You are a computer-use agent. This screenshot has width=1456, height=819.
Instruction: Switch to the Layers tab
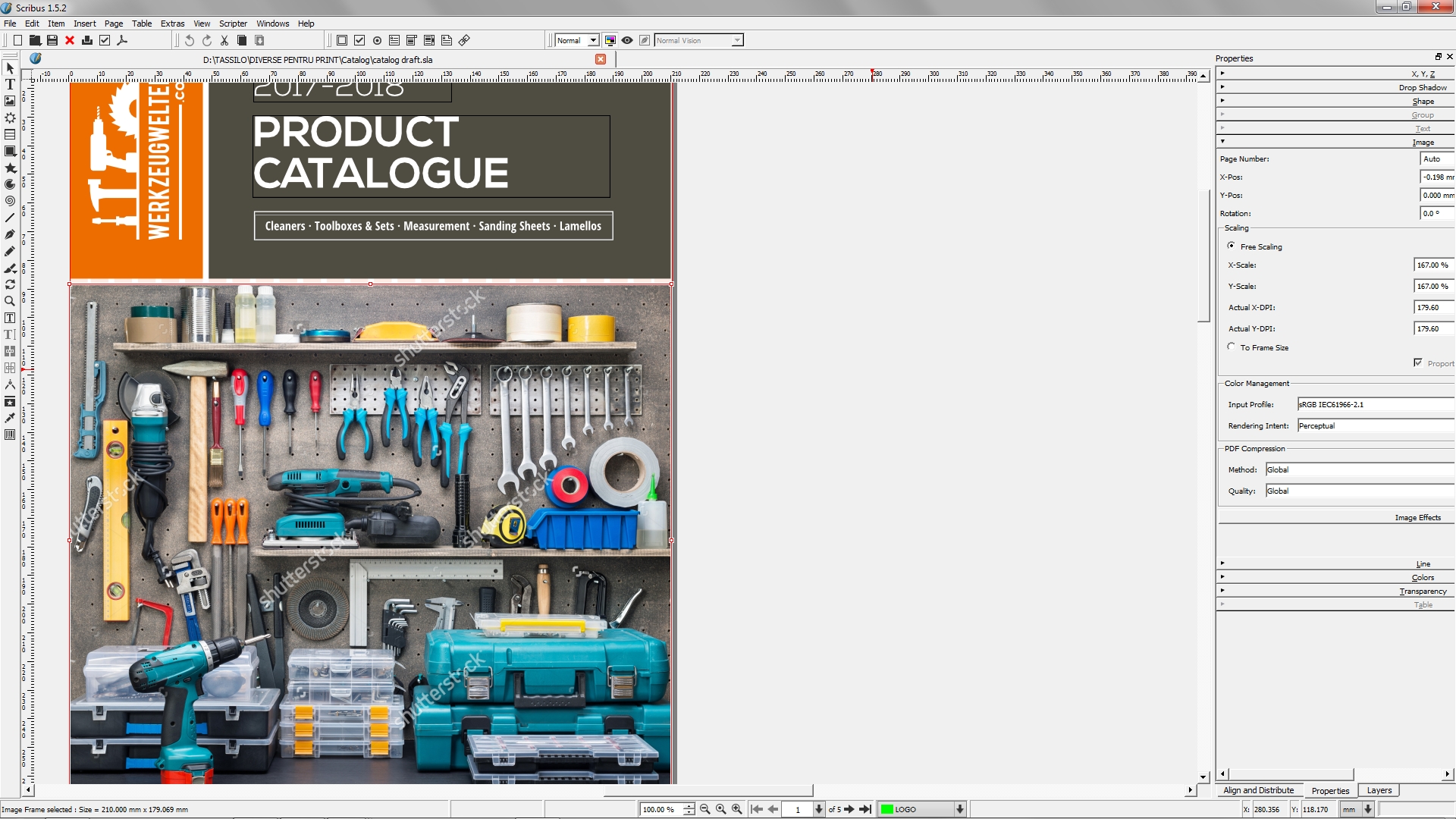coord(1379,790)
